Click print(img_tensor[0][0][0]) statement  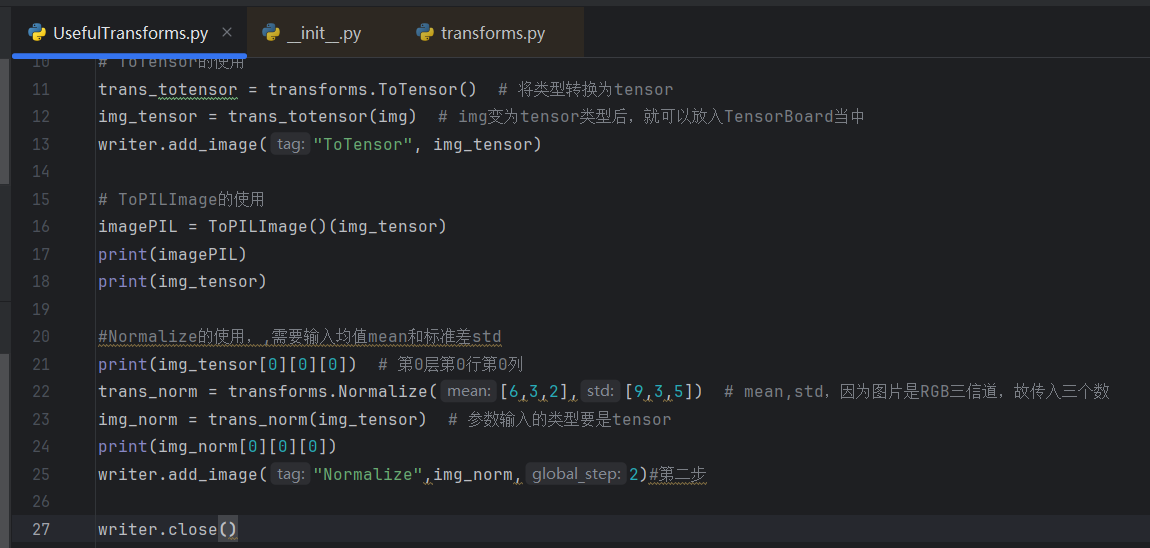[228, 365]
